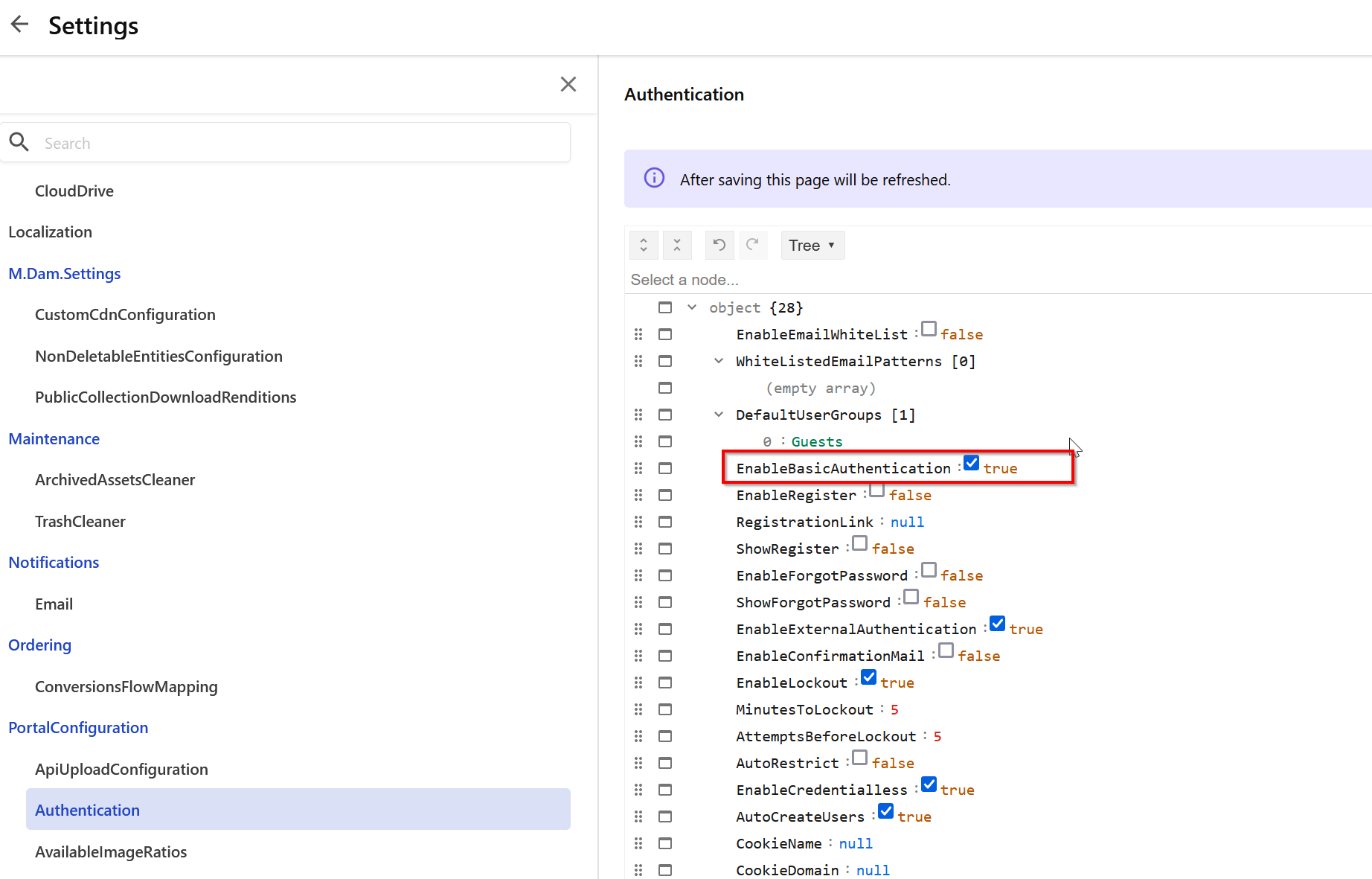Click the X icon to close sidebar panel
Screen dimensions: 1372x879
(x=568, y=84)
